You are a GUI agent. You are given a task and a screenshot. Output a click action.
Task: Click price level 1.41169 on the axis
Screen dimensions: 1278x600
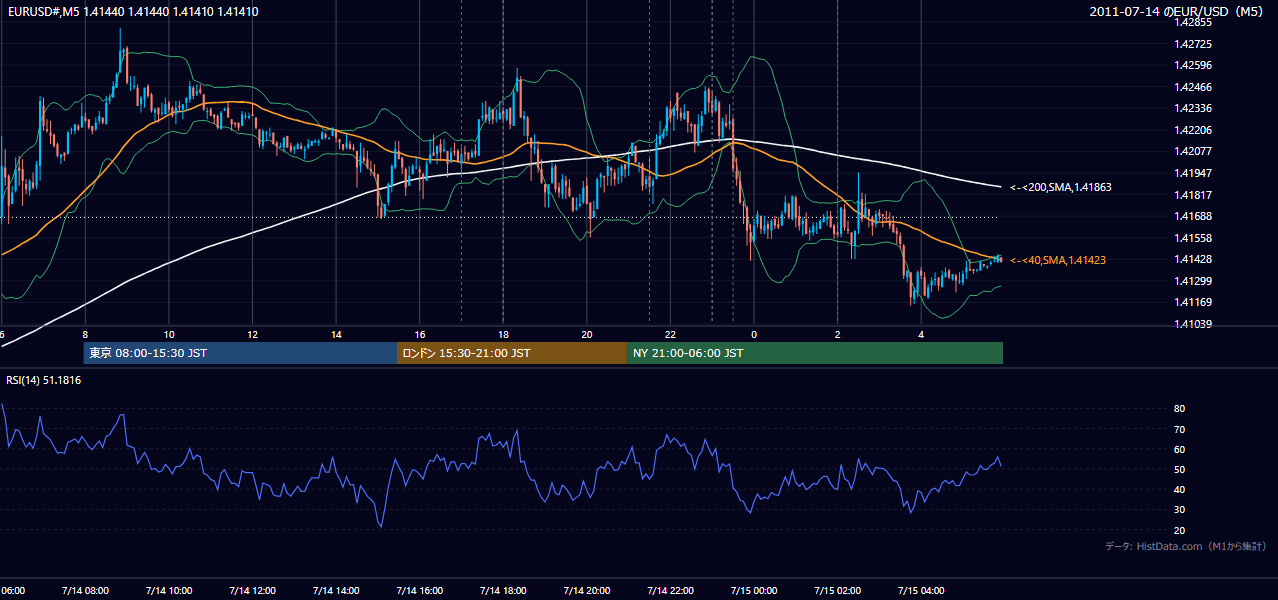click(x=1192, y=302)
